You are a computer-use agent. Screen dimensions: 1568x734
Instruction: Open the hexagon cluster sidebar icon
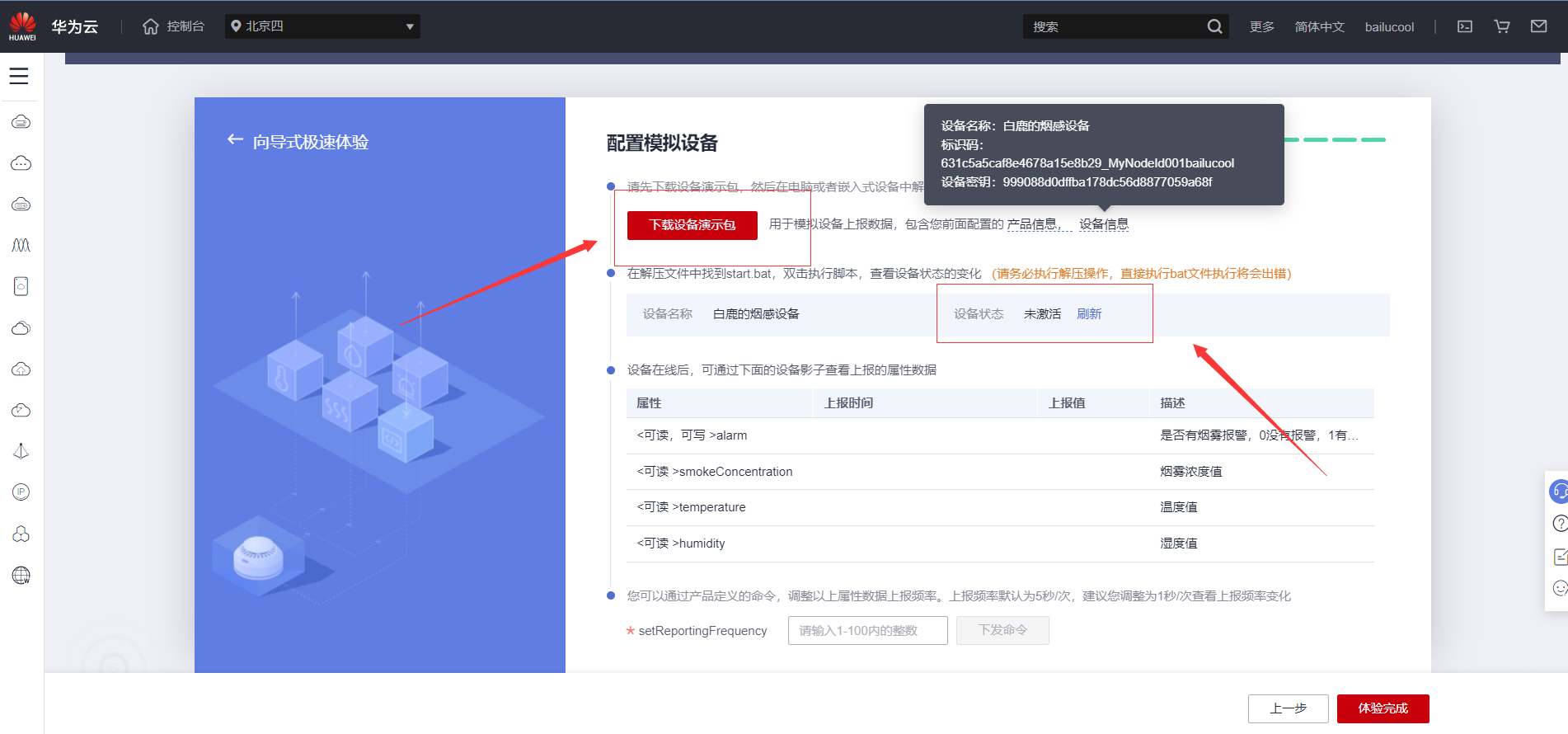21,534
